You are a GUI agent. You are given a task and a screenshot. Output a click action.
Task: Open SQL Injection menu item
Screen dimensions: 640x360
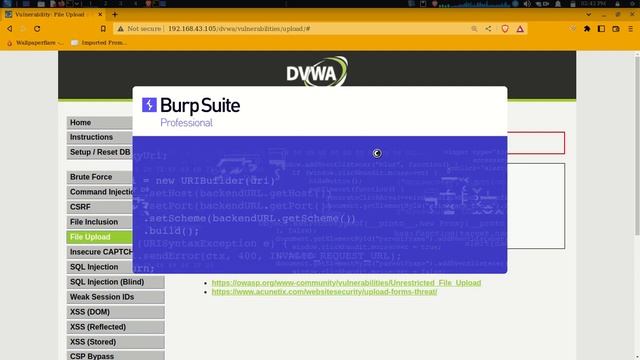click(x=100, y=267)
